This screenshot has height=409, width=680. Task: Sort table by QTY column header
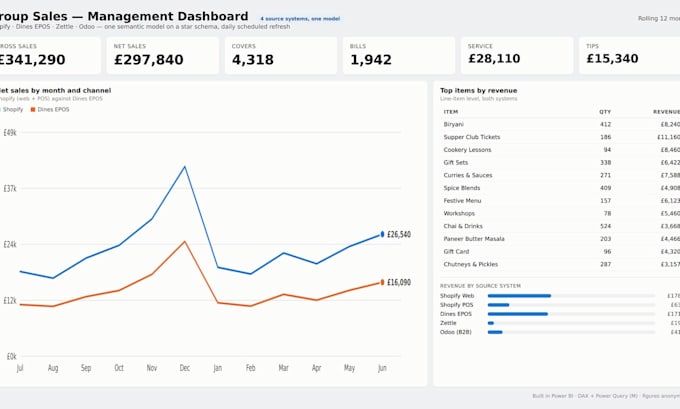[605, 112]
